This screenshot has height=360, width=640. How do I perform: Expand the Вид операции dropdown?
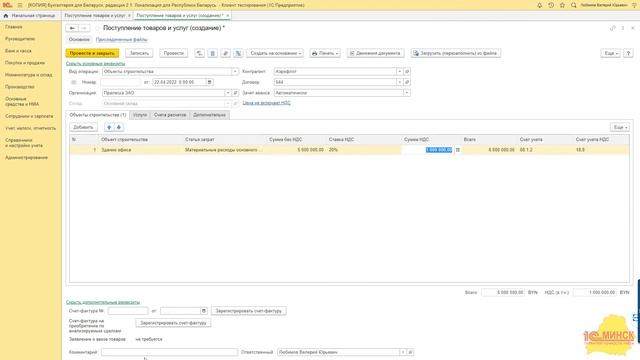pyautogui.click(x=235, y=71)
